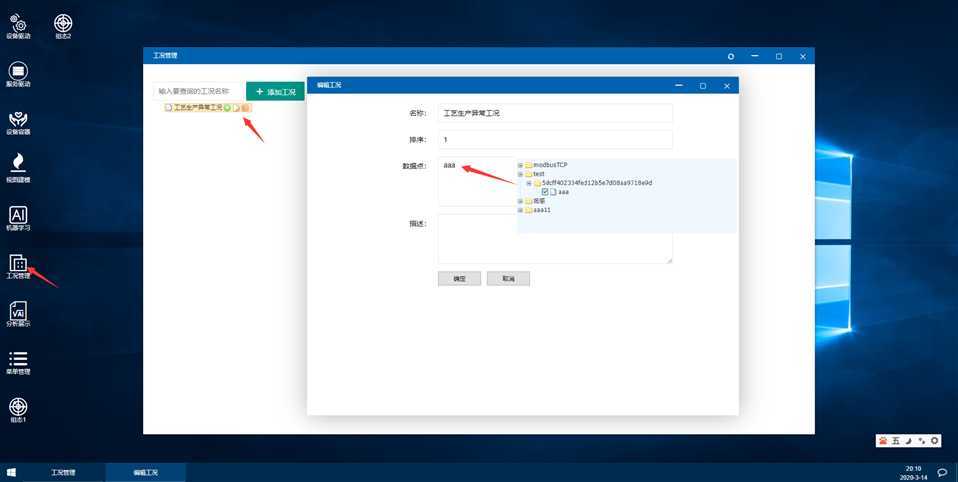Collapse the 5dcff402334fed12b5e7d08aa9718e9d node

coord(529,183)
